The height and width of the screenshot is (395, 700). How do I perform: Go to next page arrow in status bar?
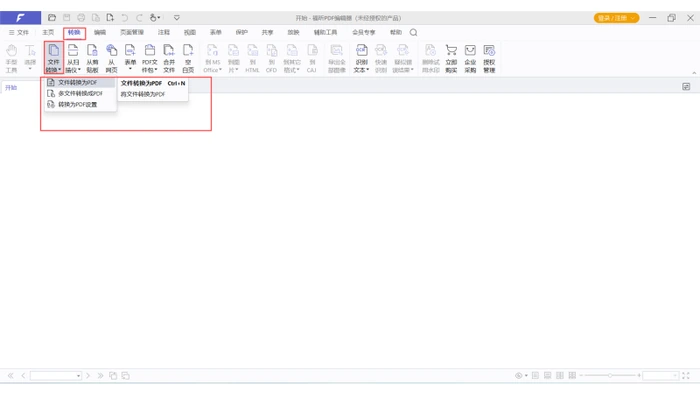tap(88, 376)
